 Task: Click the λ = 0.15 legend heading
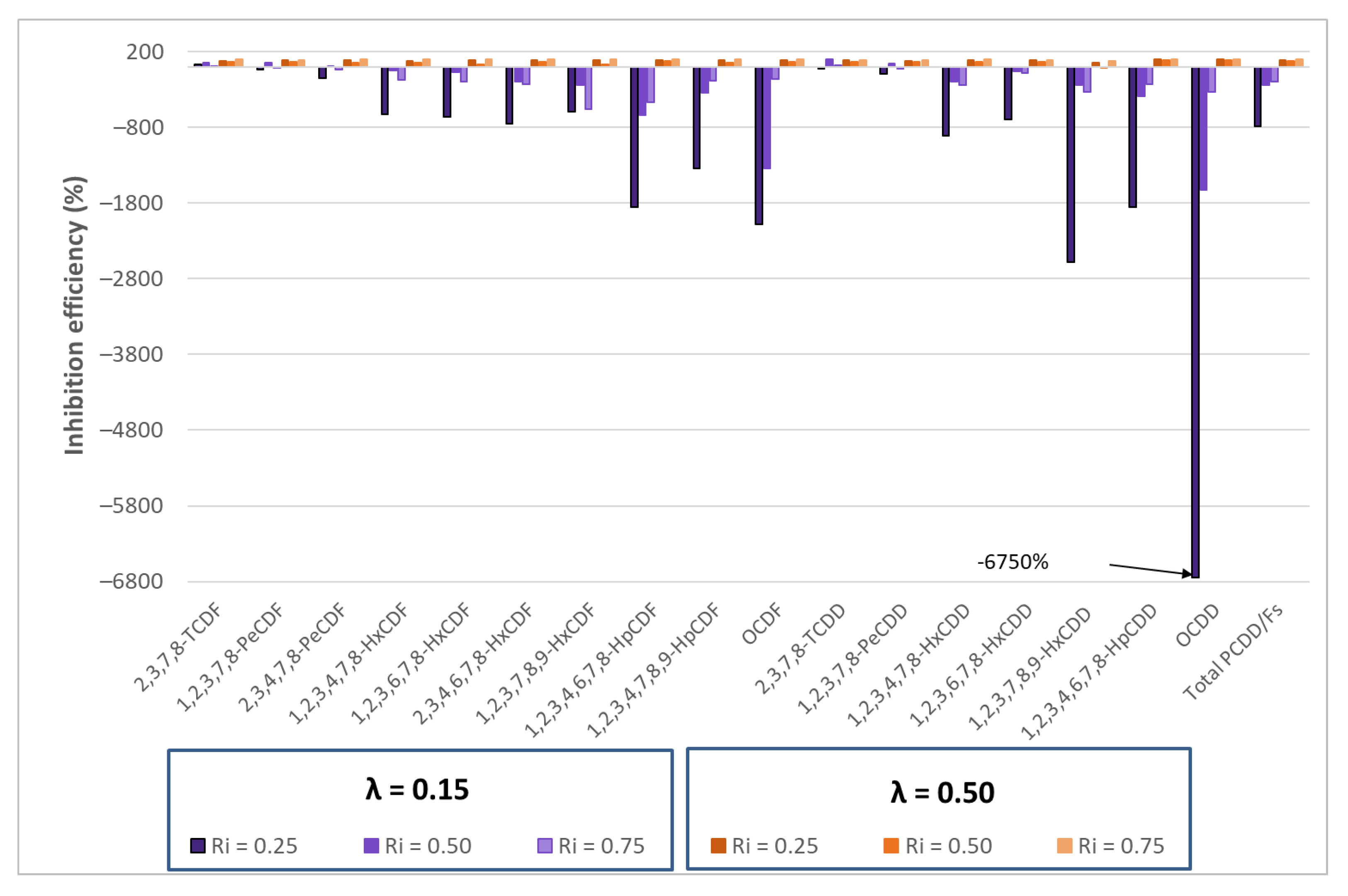point(418,790)
